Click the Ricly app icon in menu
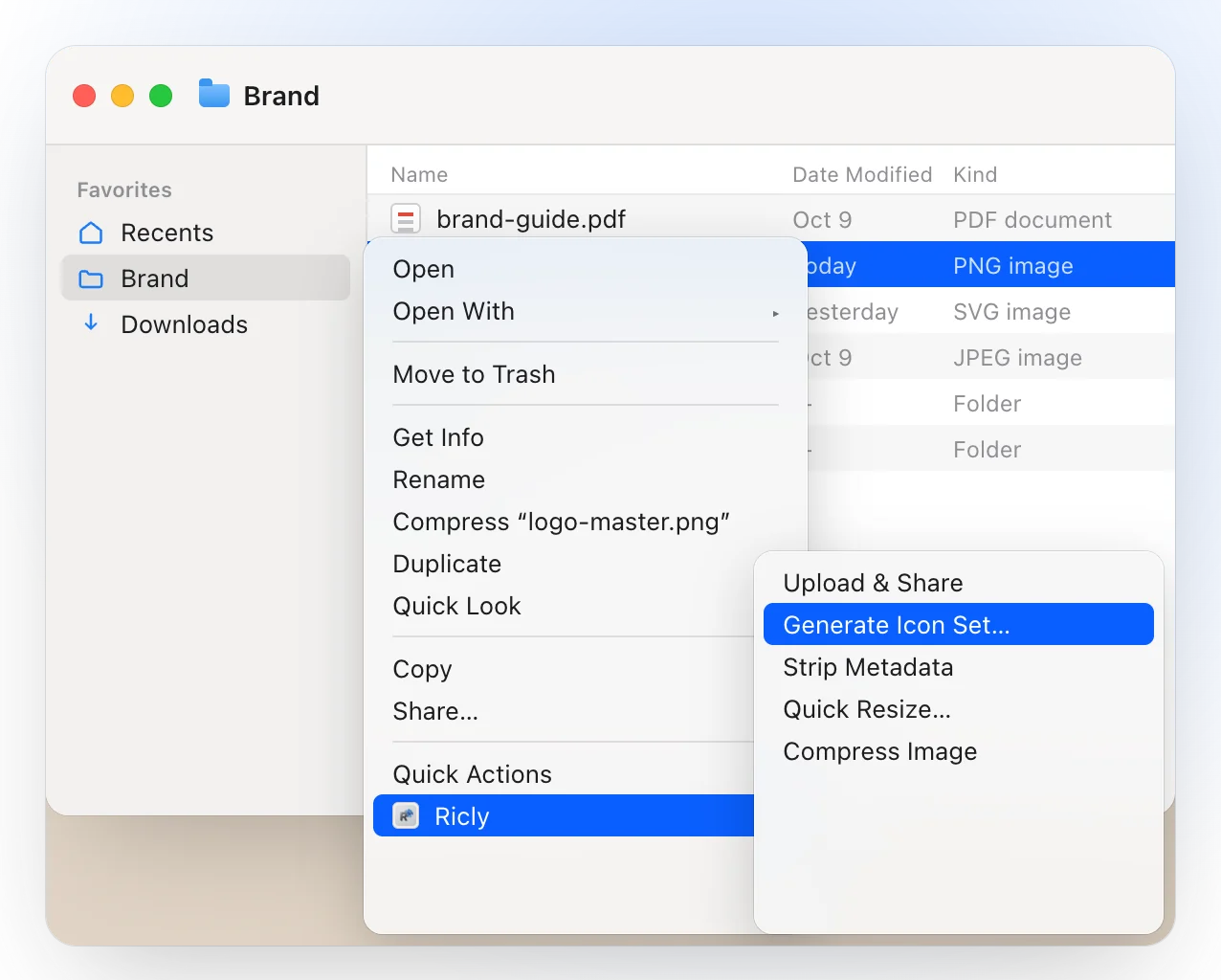This screenshot has height=980, width=1221. click(407, 815)
